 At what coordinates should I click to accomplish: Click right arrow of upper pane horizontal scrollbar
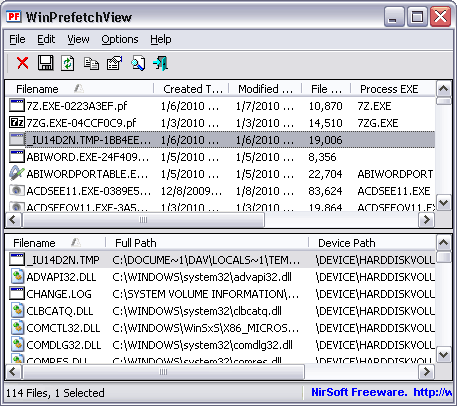click(427, 220)
